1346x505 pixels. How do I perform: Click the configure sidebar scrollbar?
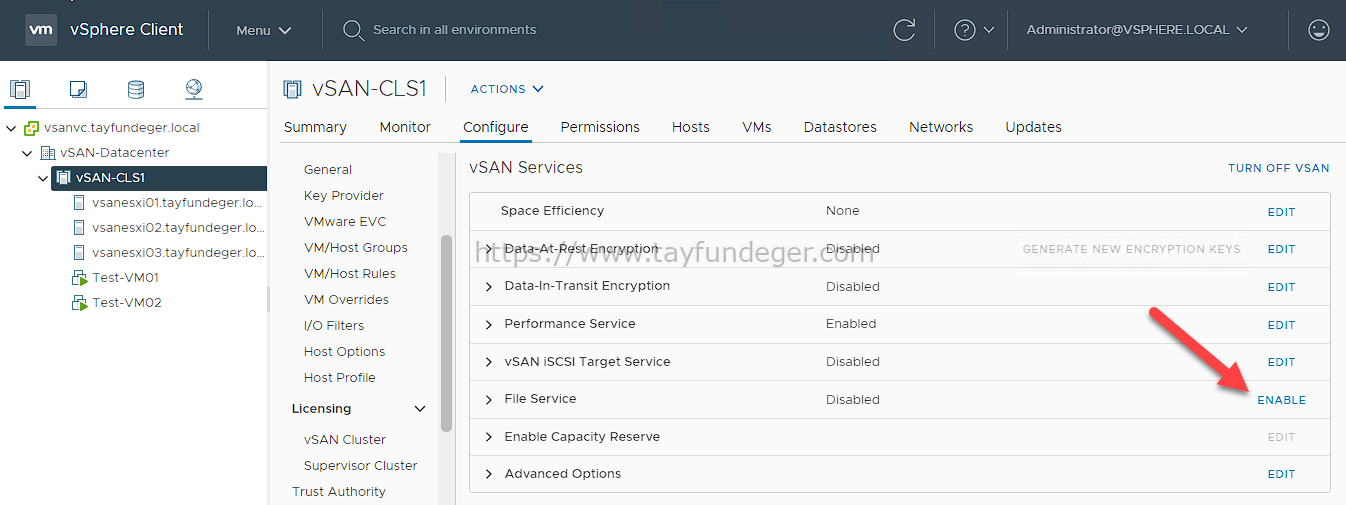coord(446,333)
